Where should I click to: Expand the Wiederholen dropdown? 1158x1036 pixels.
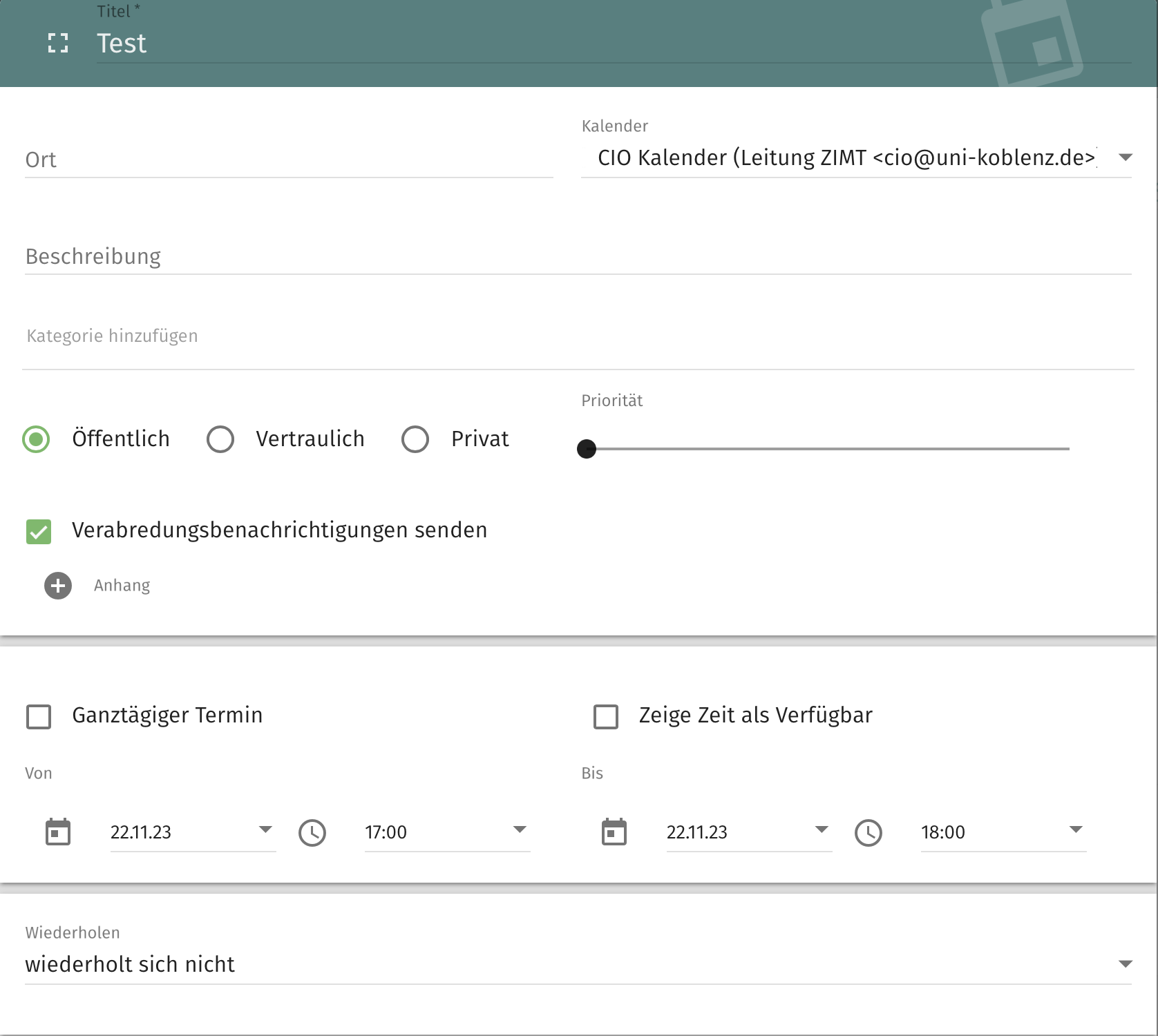click(578, 964)
